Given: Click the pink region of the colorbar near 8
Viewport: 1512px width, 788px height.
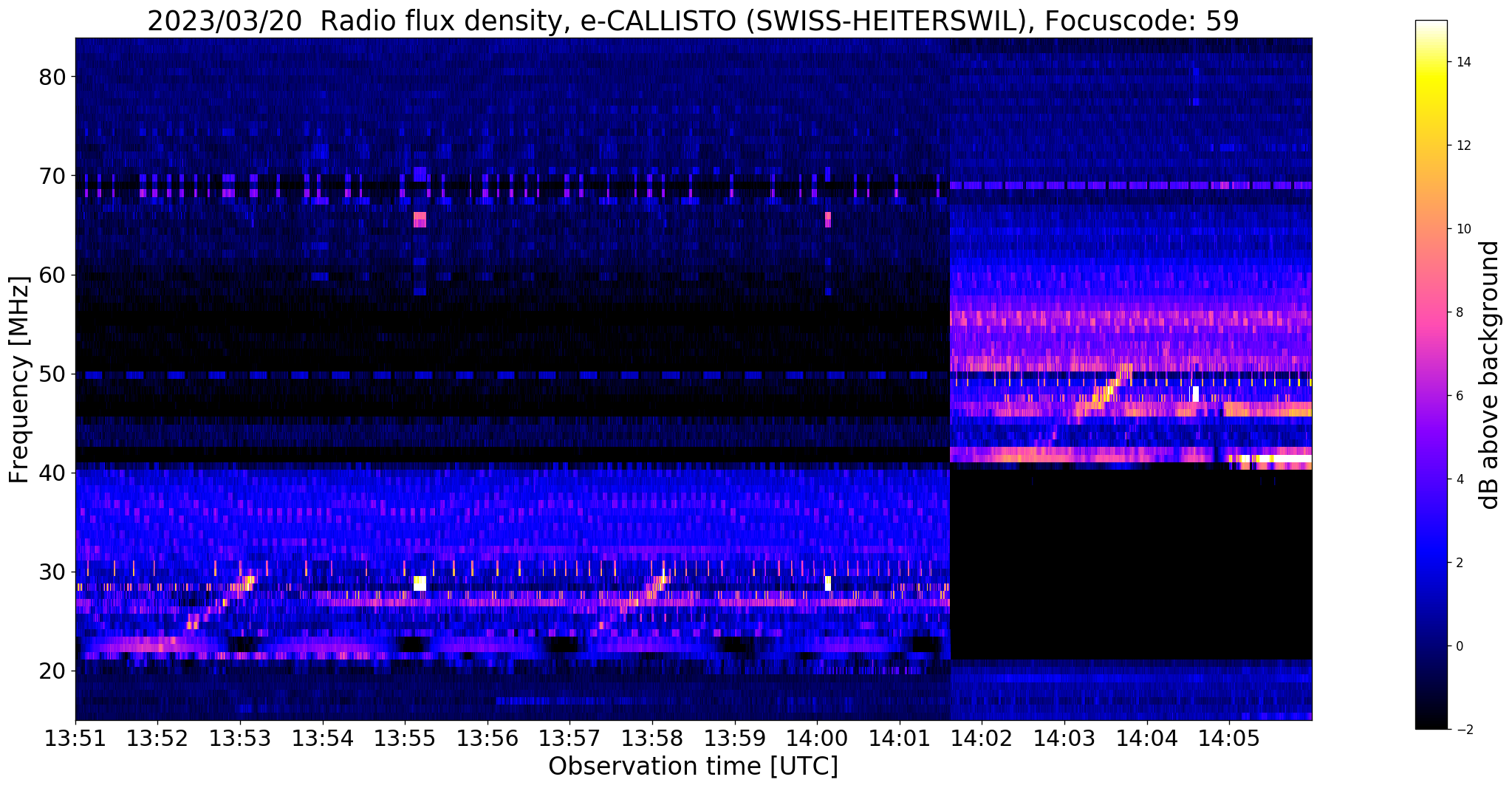Looking at the screenshot, I should (x=1431, y=312).
